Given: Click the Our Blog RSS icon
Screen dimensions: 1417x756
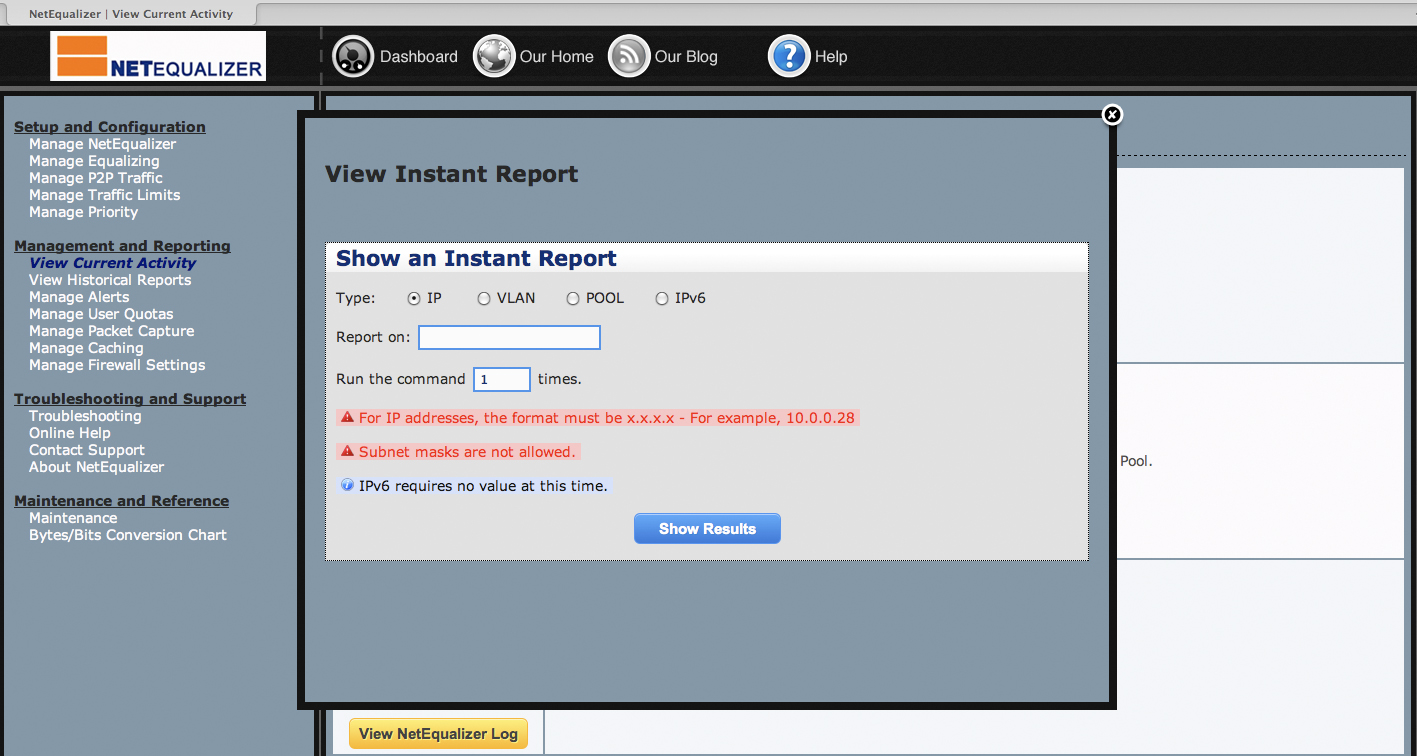Looking at the screenshot, I should click(x=629, y=56).
